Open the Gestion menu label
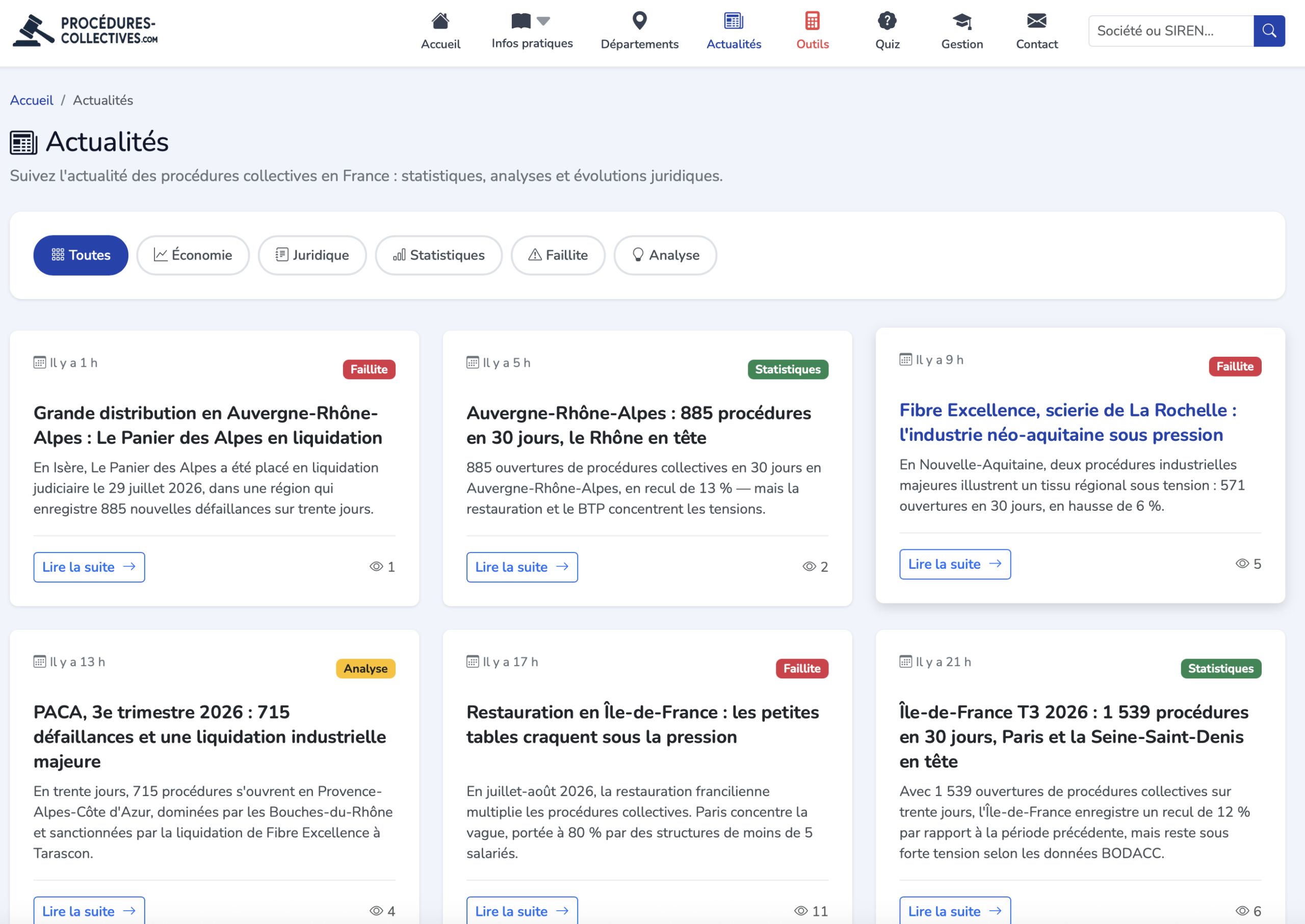The width and height of the screenshot is (1305, 924). coord(962,44)
